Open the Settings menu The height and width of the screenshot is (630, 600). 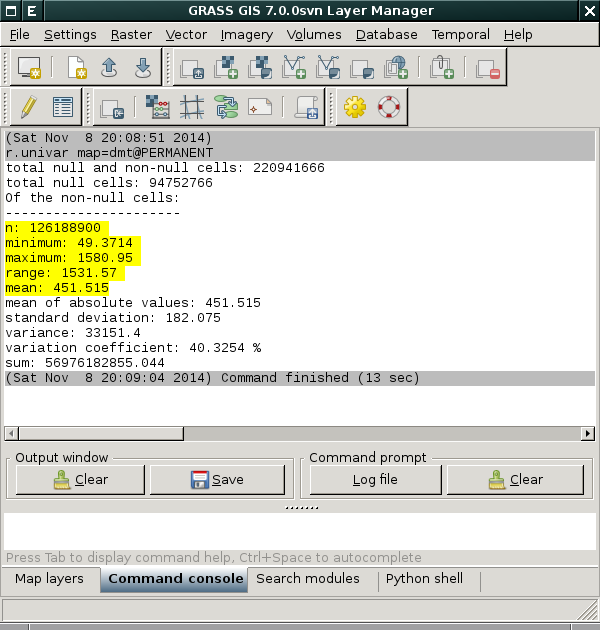coord(70,35)
